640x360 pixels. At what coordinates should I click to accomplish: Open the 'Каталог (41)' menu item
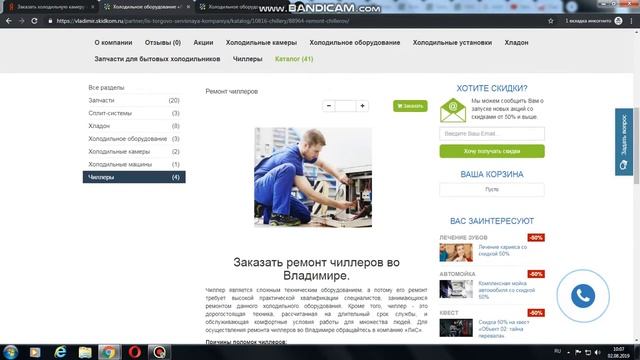[294, 59]
